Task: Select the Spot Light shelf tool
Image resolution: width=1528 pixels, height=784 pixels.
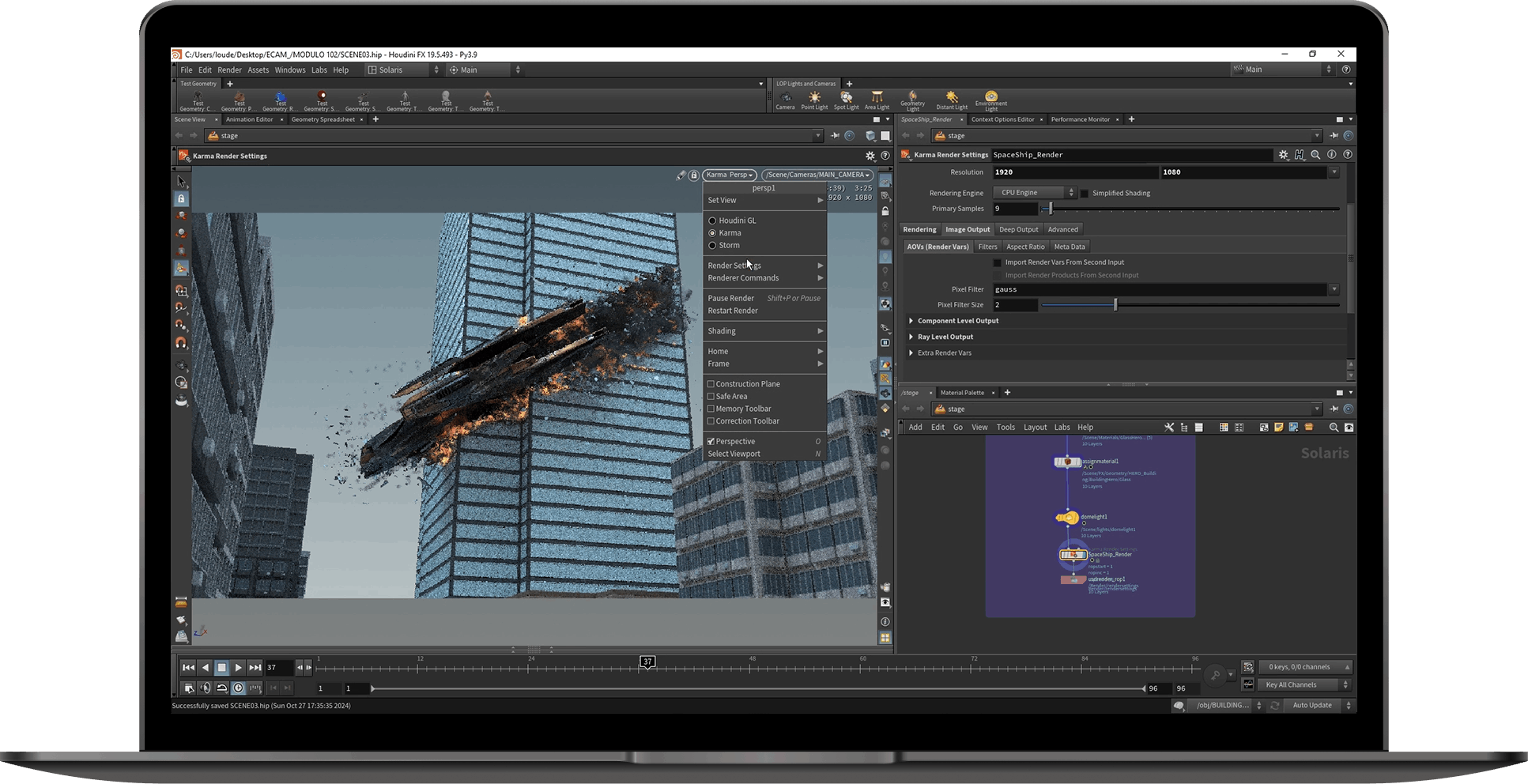Action: [846, 100]
